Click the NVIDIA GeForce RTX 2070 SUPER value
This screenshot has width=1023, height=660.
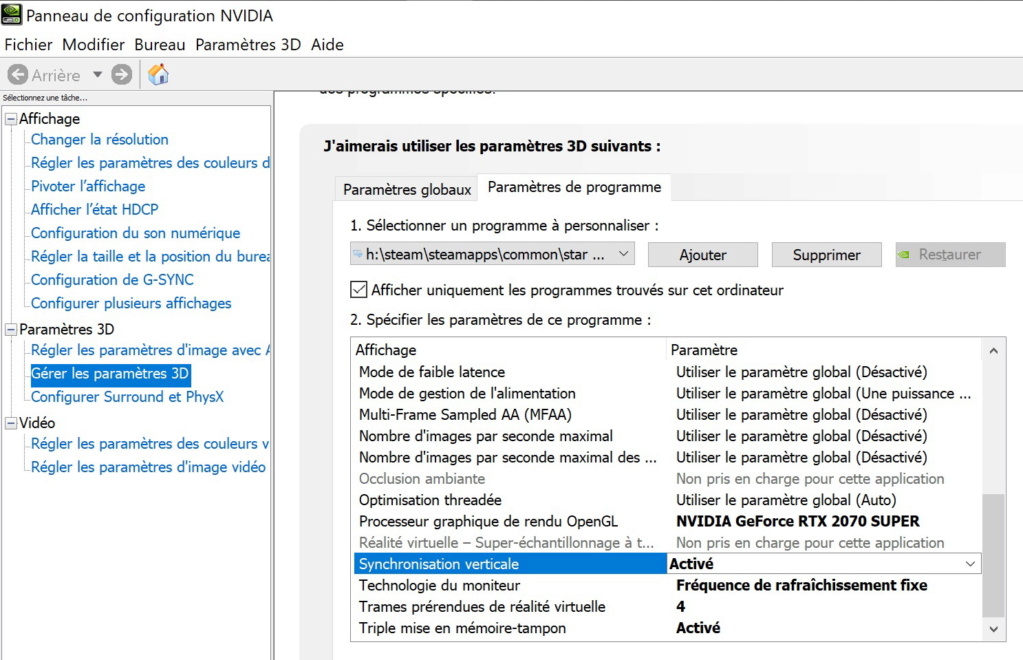pos(797,522)
